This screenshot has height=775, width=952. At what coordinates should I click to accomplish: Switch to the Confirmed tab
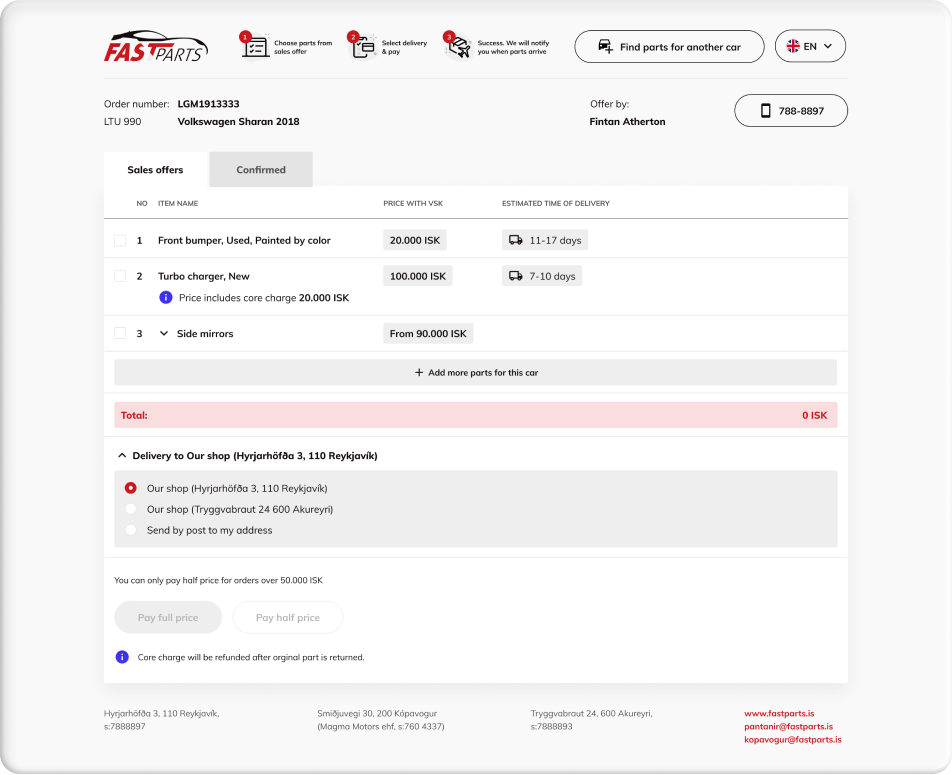(261, 170)
